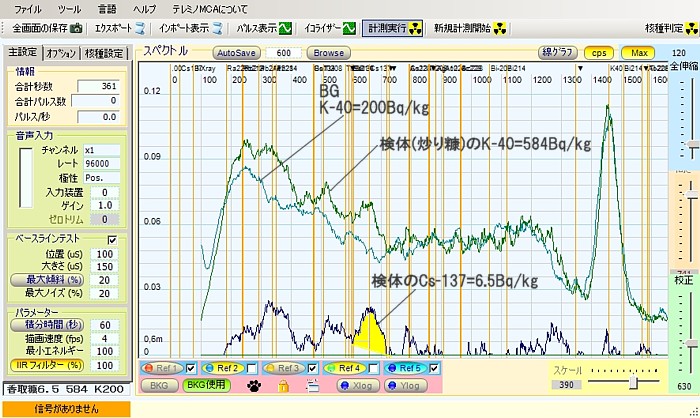The image size is (700, 418).
Task: Click the small window list icon
Action: 313,385
